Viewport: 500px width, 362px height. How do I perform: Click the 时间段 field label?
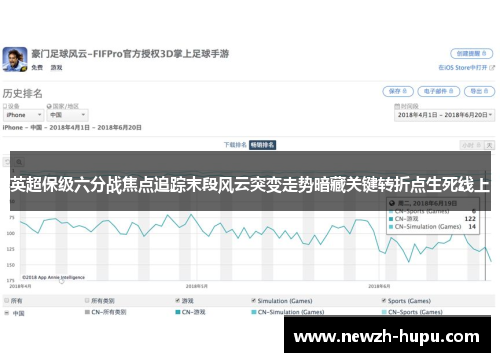coord(407,106)
